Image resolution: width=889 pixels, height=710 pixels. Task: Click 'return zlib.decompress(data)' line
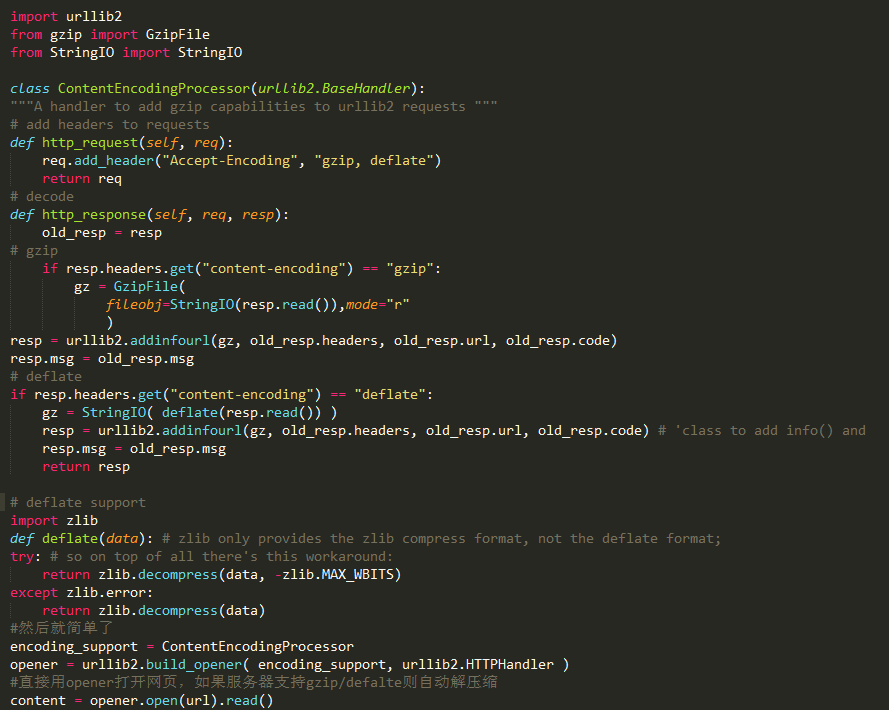click(154, 611)
